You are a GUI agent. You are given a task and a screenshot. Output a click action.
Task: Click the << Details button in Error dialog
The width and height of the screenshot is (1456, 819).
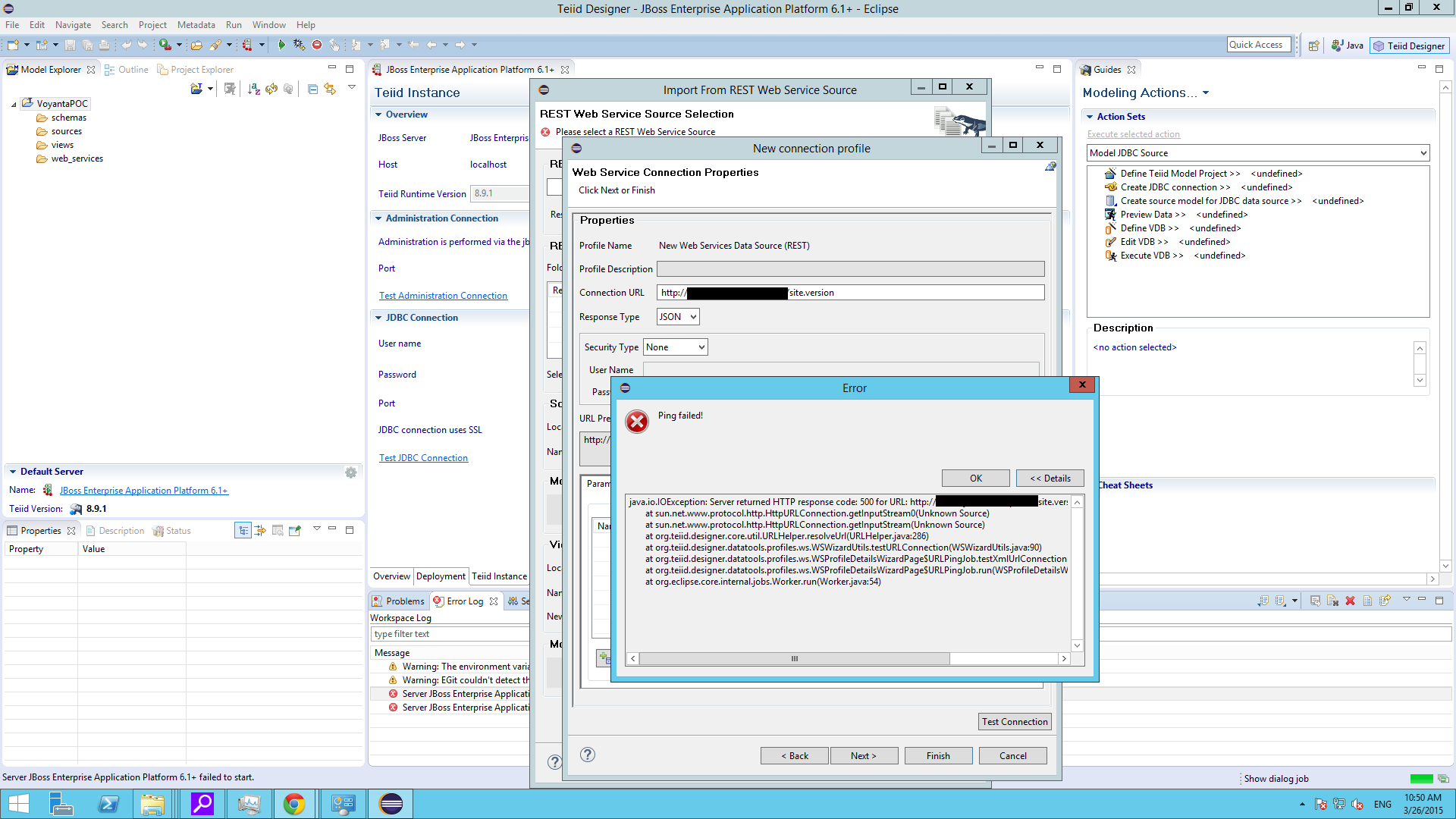(1050, 479)
